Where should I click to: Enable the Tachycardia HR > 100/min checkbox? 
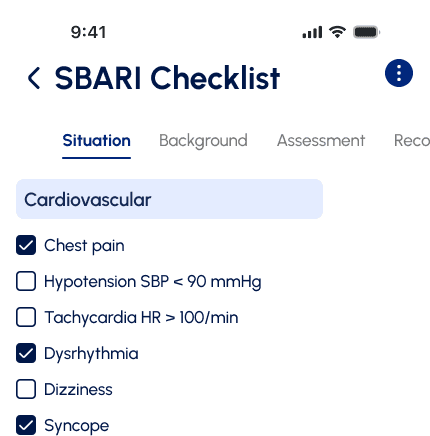(x=26, y=317)
